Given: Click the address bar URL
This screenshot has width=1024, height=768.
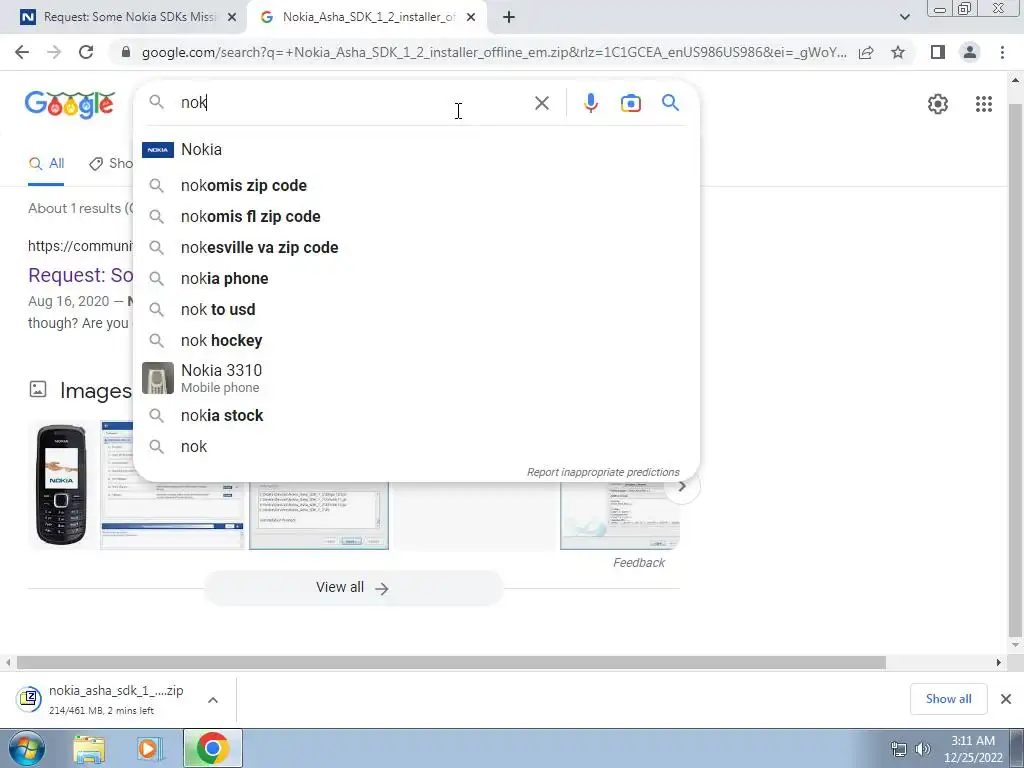Looking at the screenshot, I should 494,52.
